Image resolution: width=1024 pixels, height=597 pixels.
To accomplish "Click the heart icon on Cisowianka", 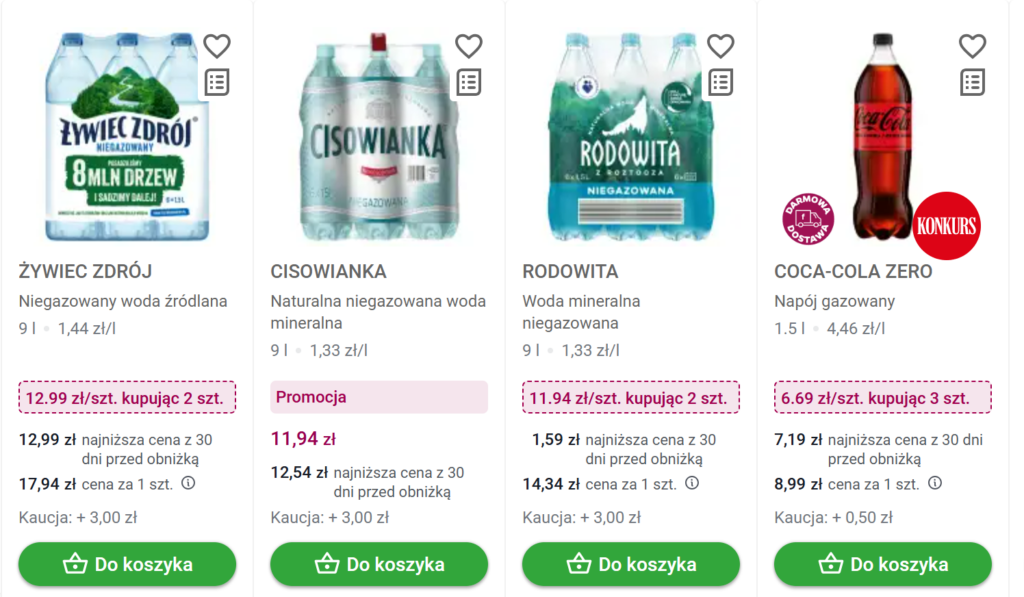I will pos(469,46).
